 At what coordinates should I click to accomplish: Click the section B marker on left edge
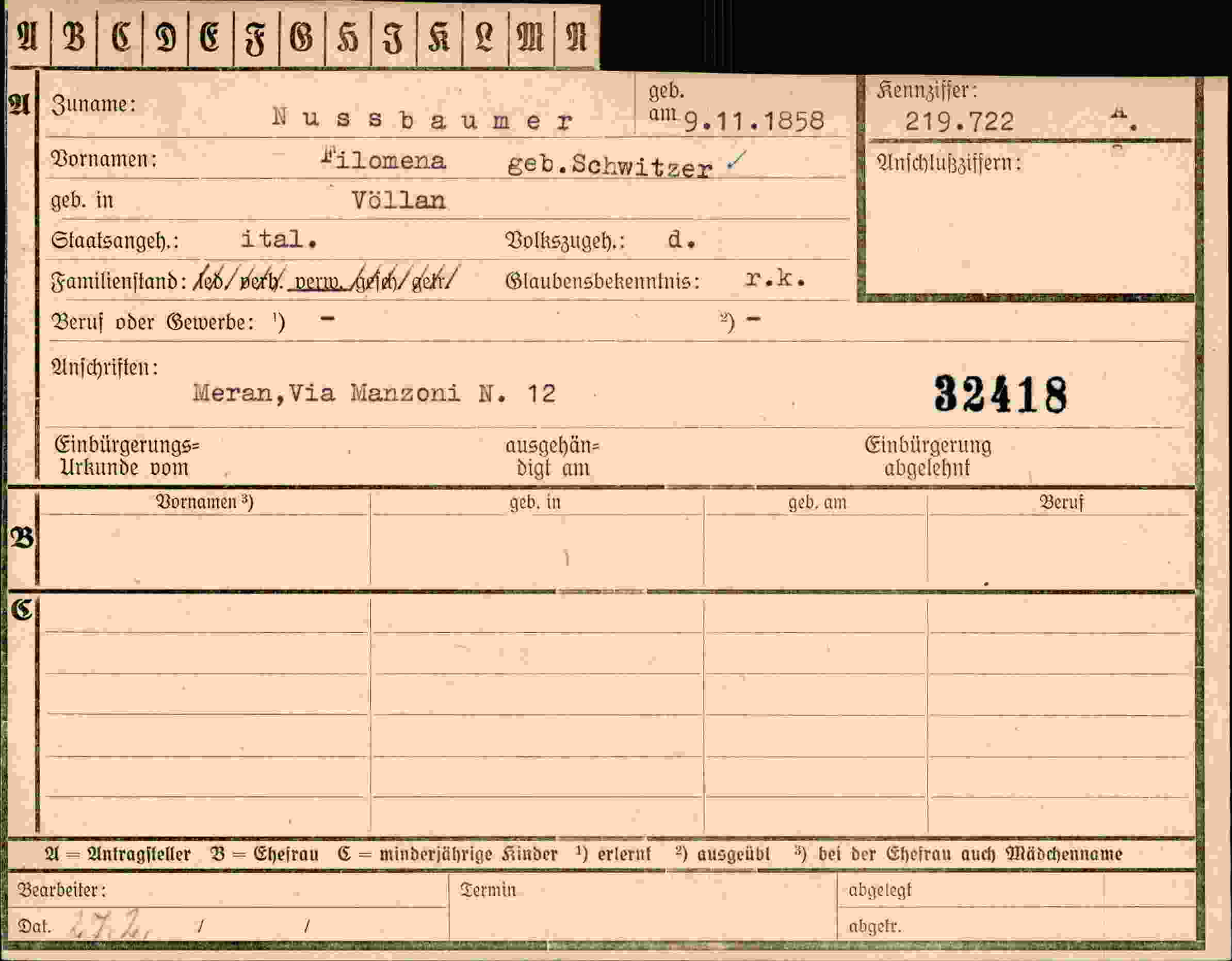tap(22, 538)
